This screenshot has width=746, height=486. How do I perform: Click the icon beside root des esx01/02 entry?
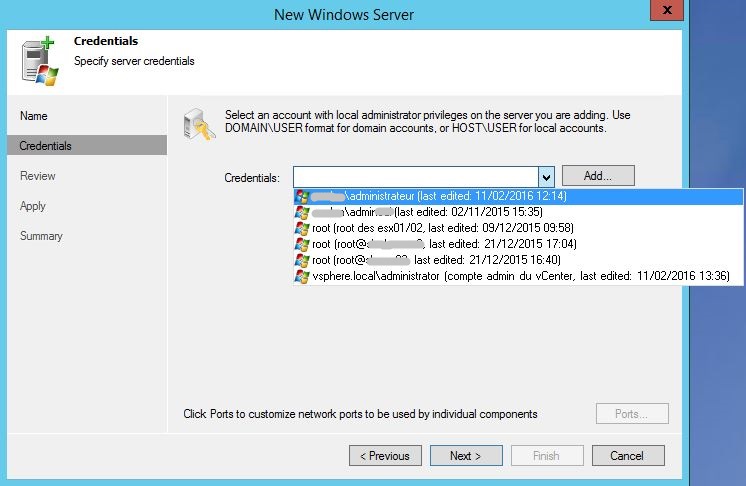pos(302,228)
